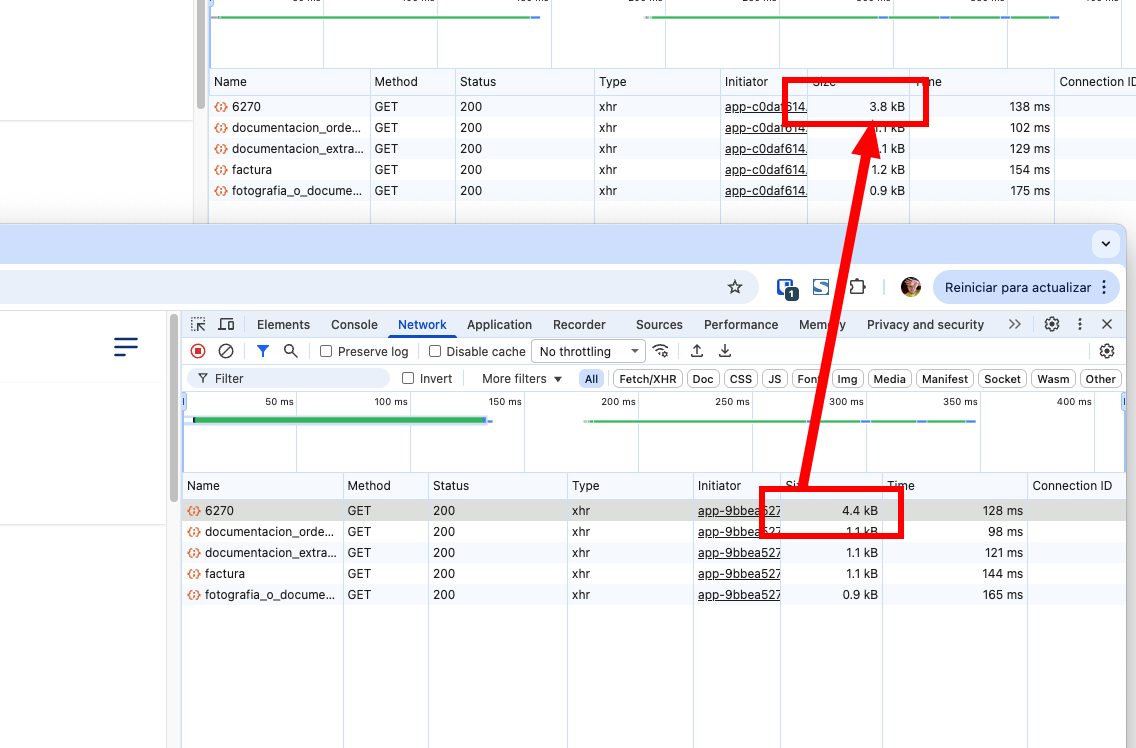Open the Application tab
Image resolution: width=1136 pixels, height=748 pixels.
(x=499, y=325)
